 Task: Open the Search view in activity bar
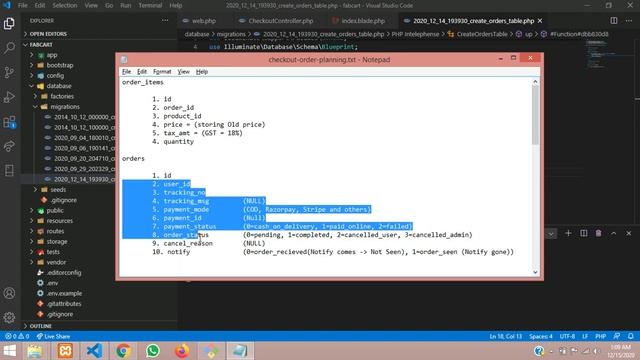[x=9, y=48]
